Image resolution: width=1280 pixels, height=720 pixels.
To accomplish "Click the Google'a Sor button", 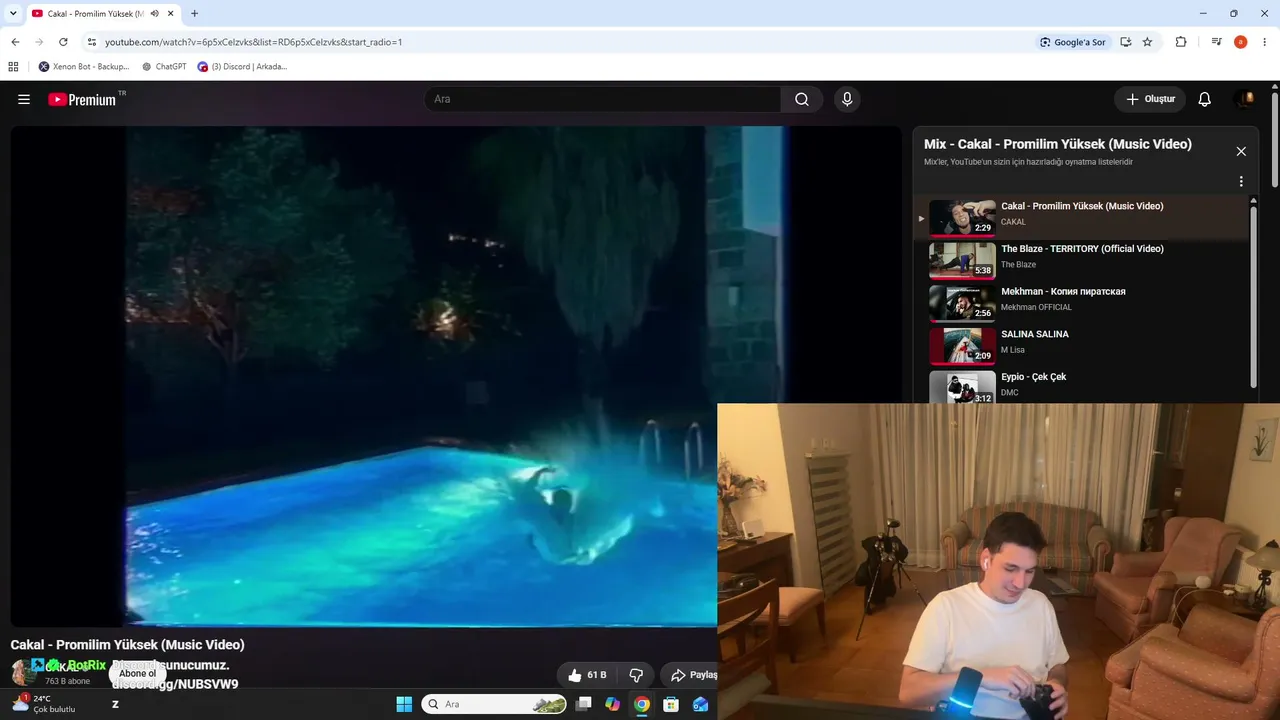I will point(1072,42).
